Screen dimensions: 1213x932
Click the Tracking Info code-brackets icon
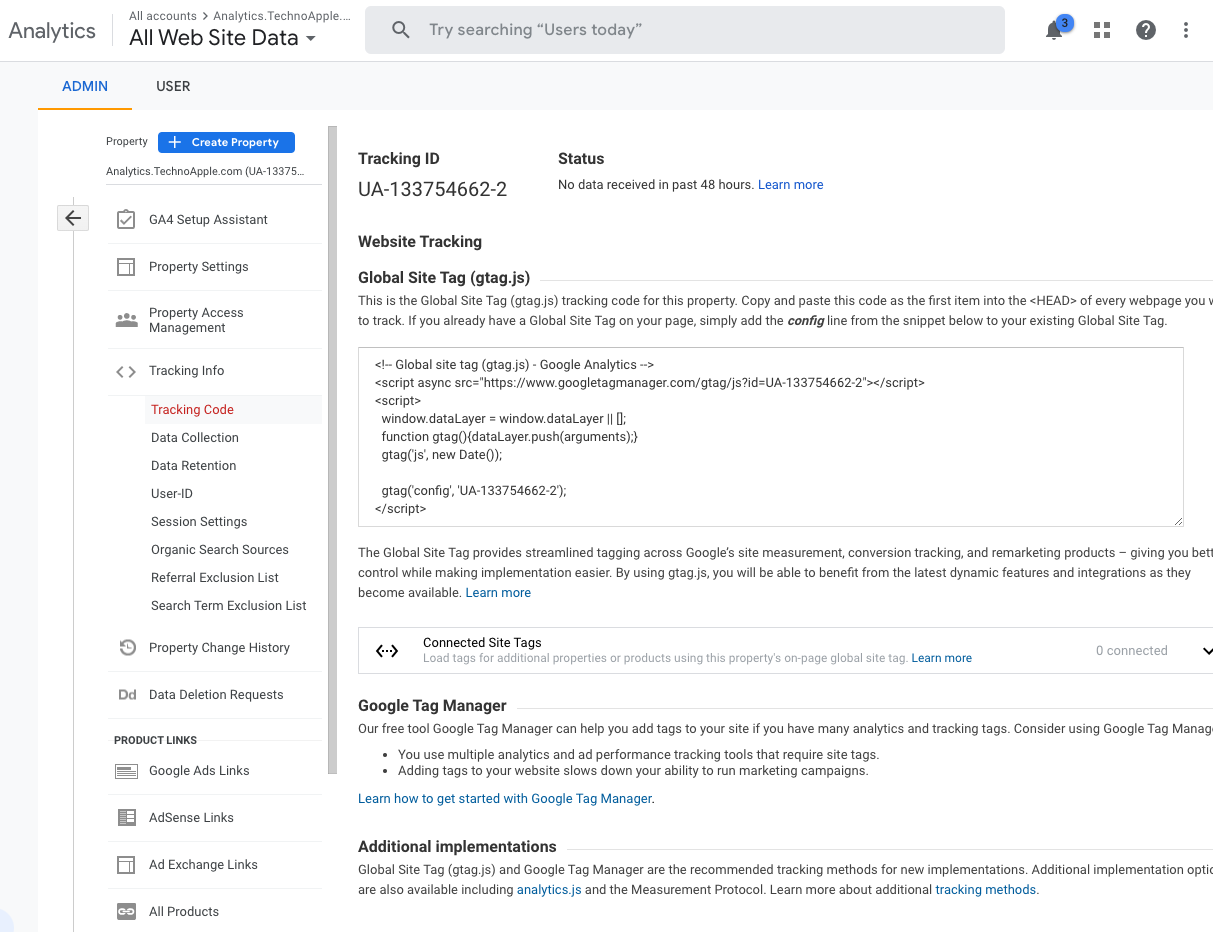pos(126,371)
